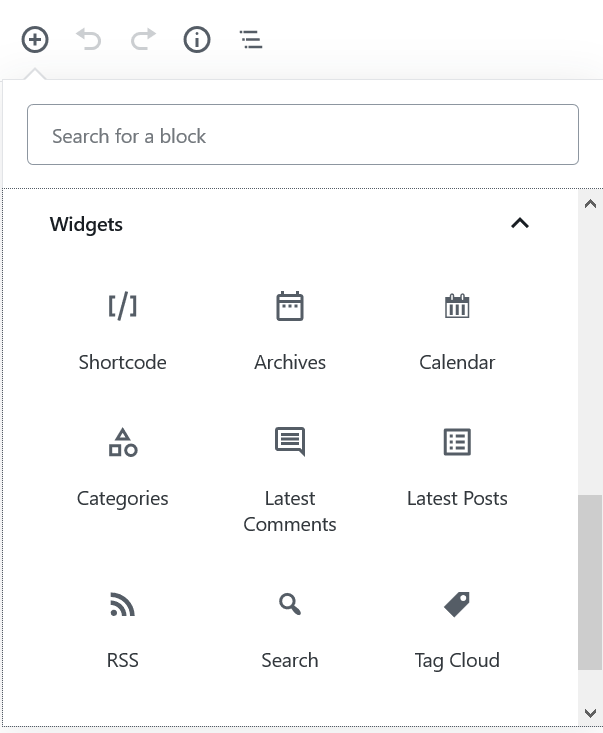Insert the Archives block
Image resolution: width=603 pixels, height=733 pixels.
(290, 331)
